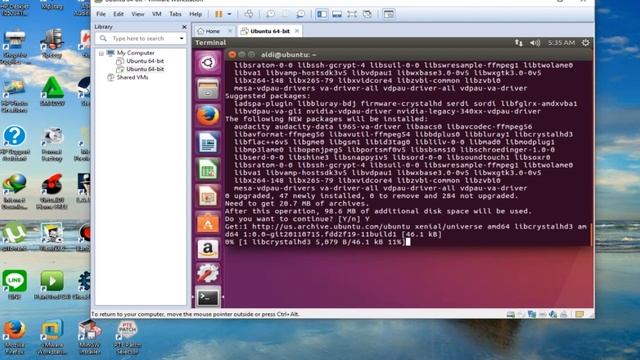This screenshot has width=640, height=360.
Task: Select the first Ubuntu 64-bit VM entry
Action: click(145, 61)
